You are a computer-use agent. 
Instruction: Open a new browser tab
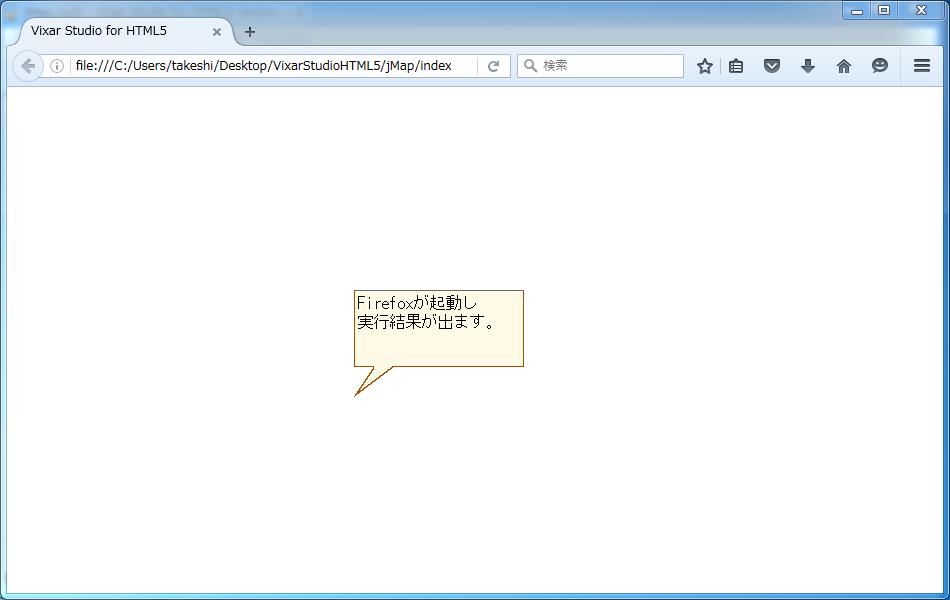(x=249, y=31)
